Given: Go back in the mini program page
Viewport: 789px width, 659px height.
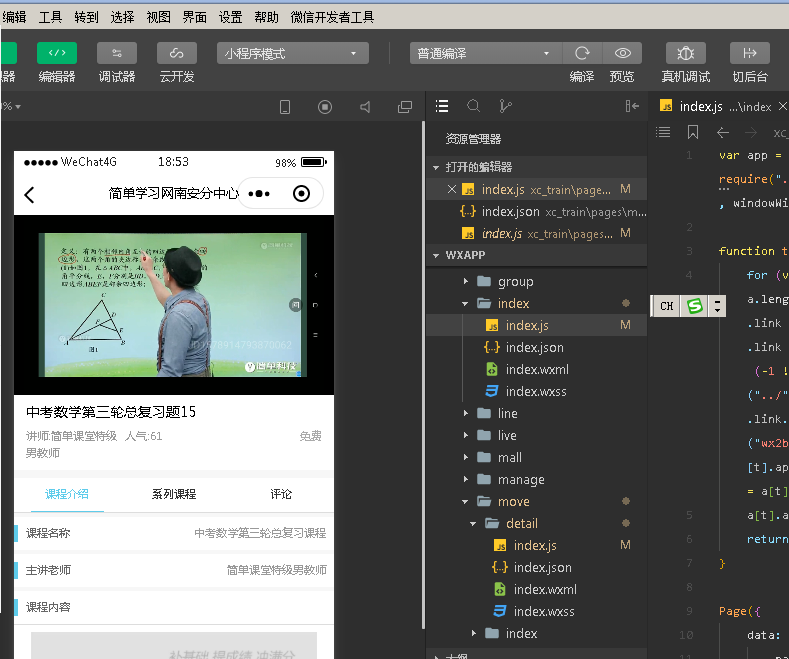Looking at the screenshot, I should click(30, 195).
